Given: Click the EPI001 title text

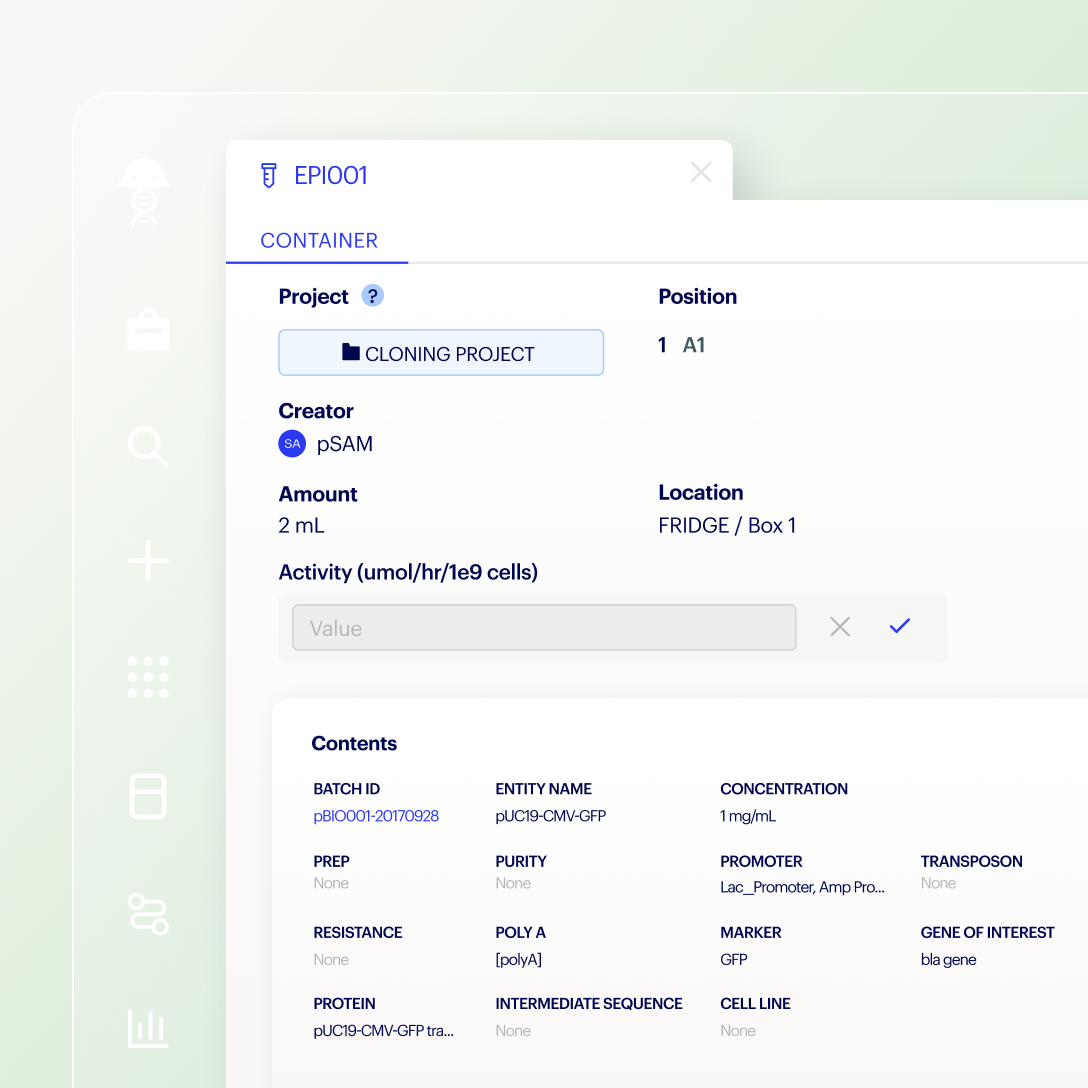Looking at the screenshot, I should (330, 176).
